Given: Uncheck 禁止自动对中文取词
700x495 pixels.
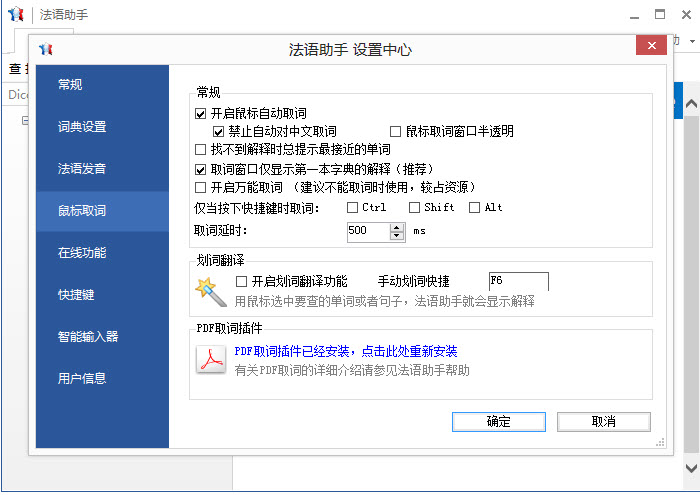Looking at the screenshot, I should [x=219, y=131].
